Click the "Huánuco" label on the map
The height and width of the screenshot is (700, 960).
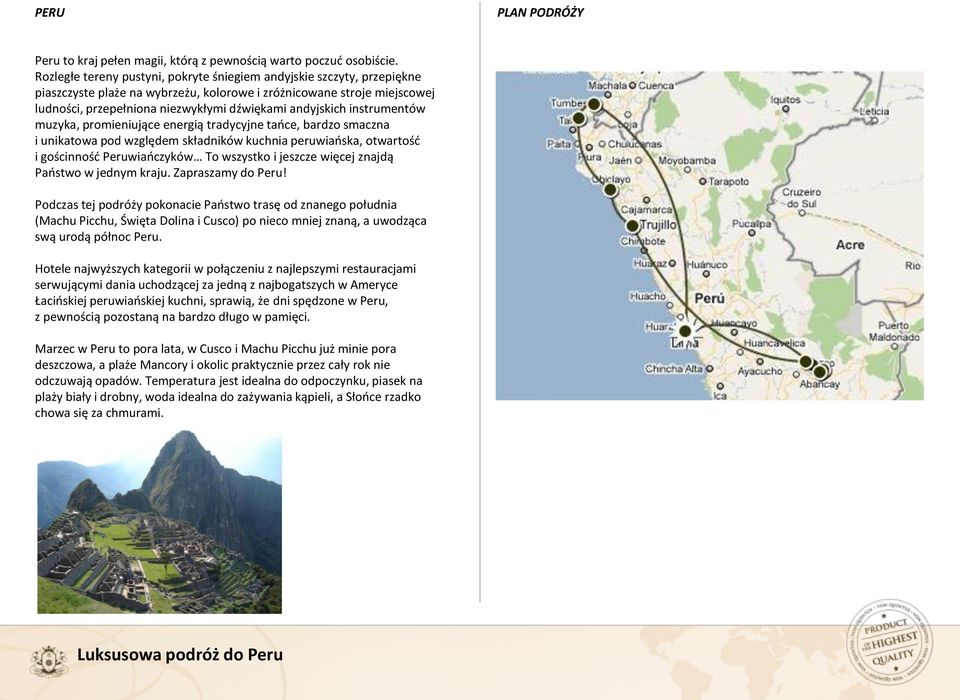point(707,265)
